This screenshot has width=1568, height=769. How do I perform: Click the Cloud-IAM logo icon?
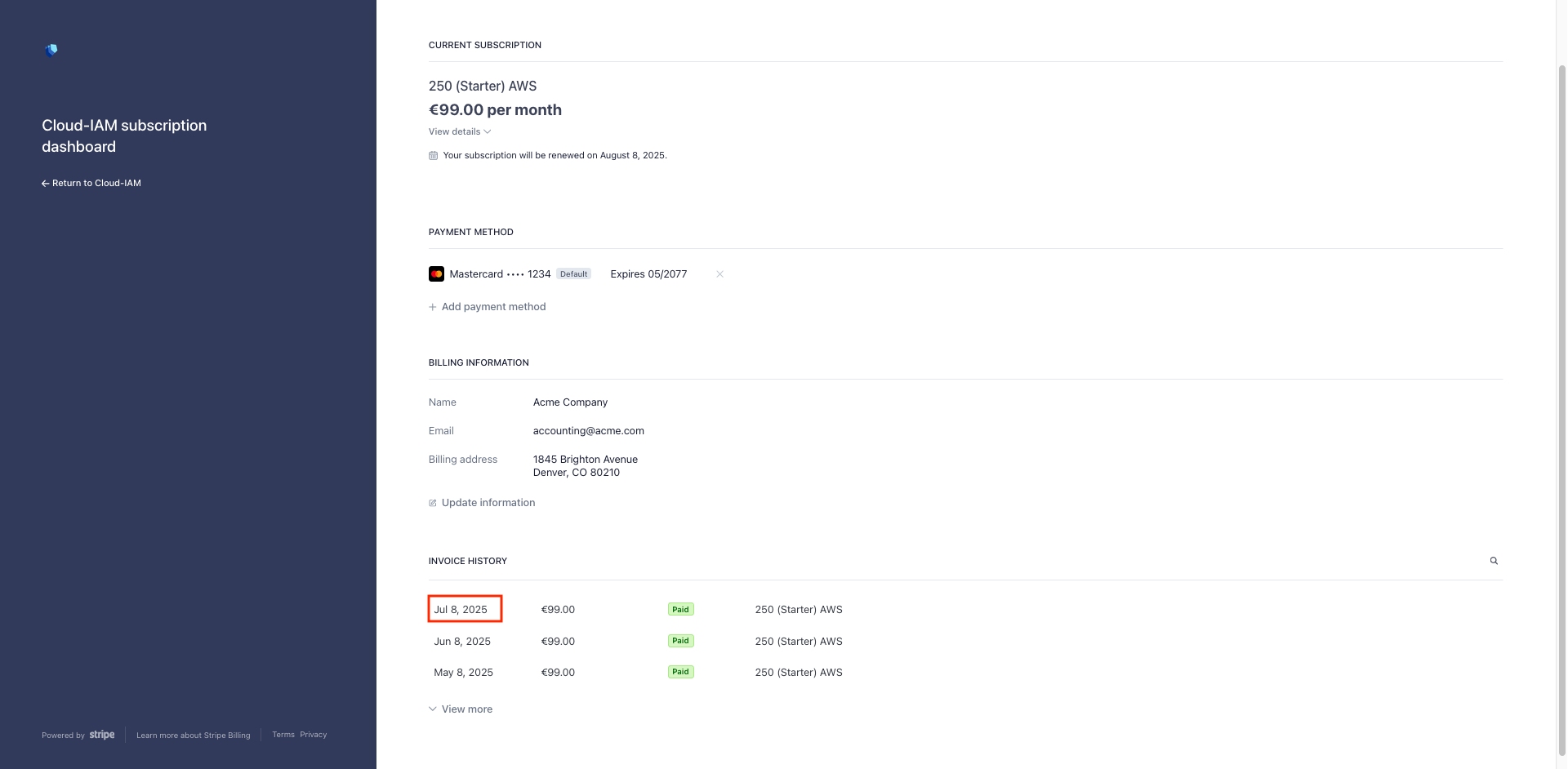(51, 50)
